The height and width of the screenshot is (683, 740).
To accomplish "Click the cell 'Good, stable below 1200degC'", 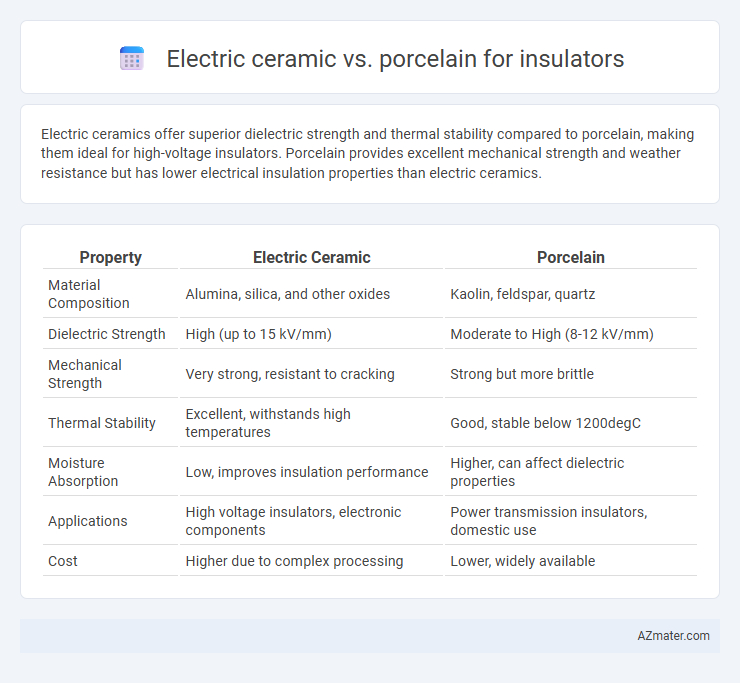I will point(546,423).
